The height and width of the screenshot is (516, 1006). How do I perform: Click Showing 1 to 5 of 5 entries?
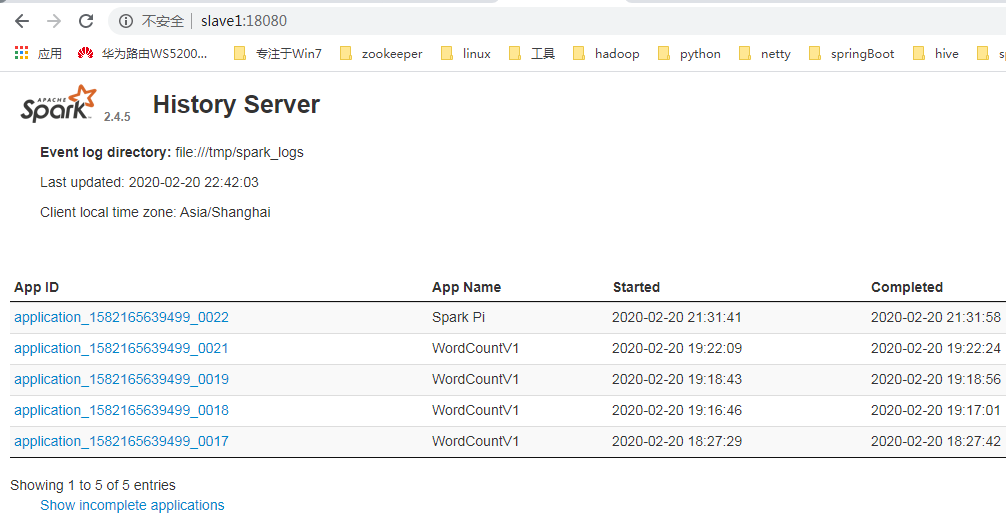pos(93,485)
